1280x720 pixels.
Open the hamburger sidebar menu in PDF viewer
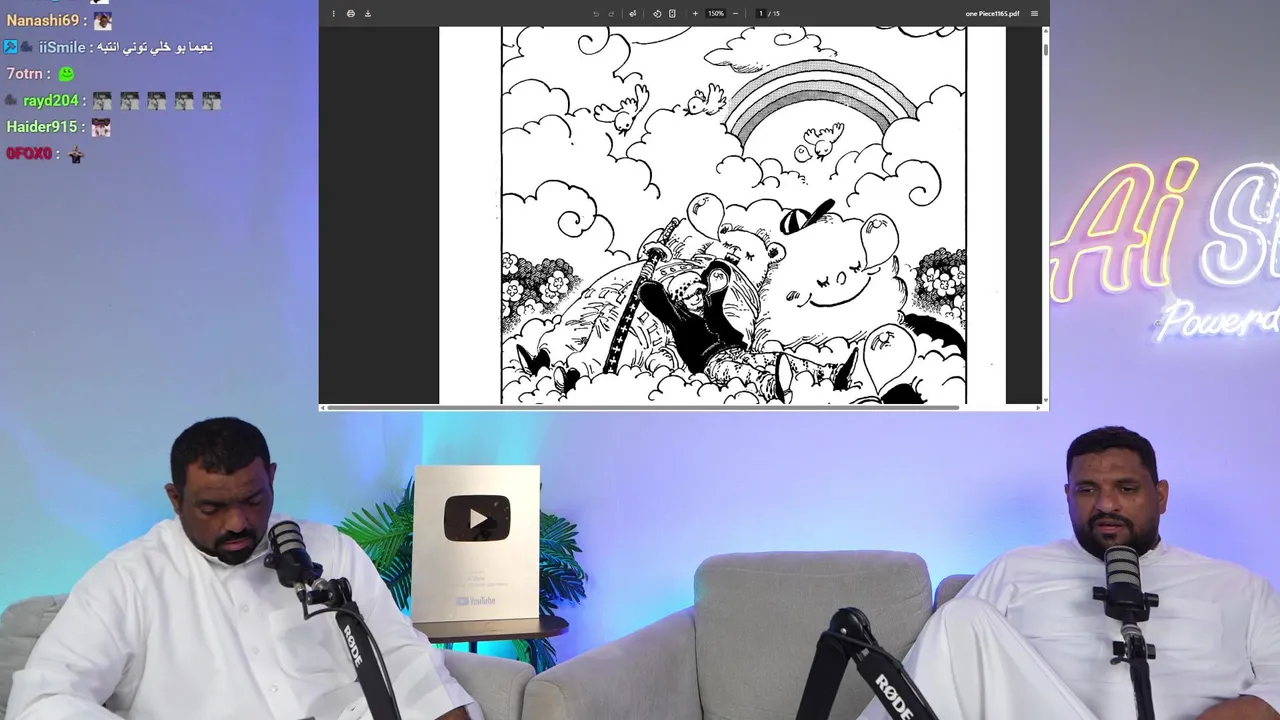(1034, 13)
